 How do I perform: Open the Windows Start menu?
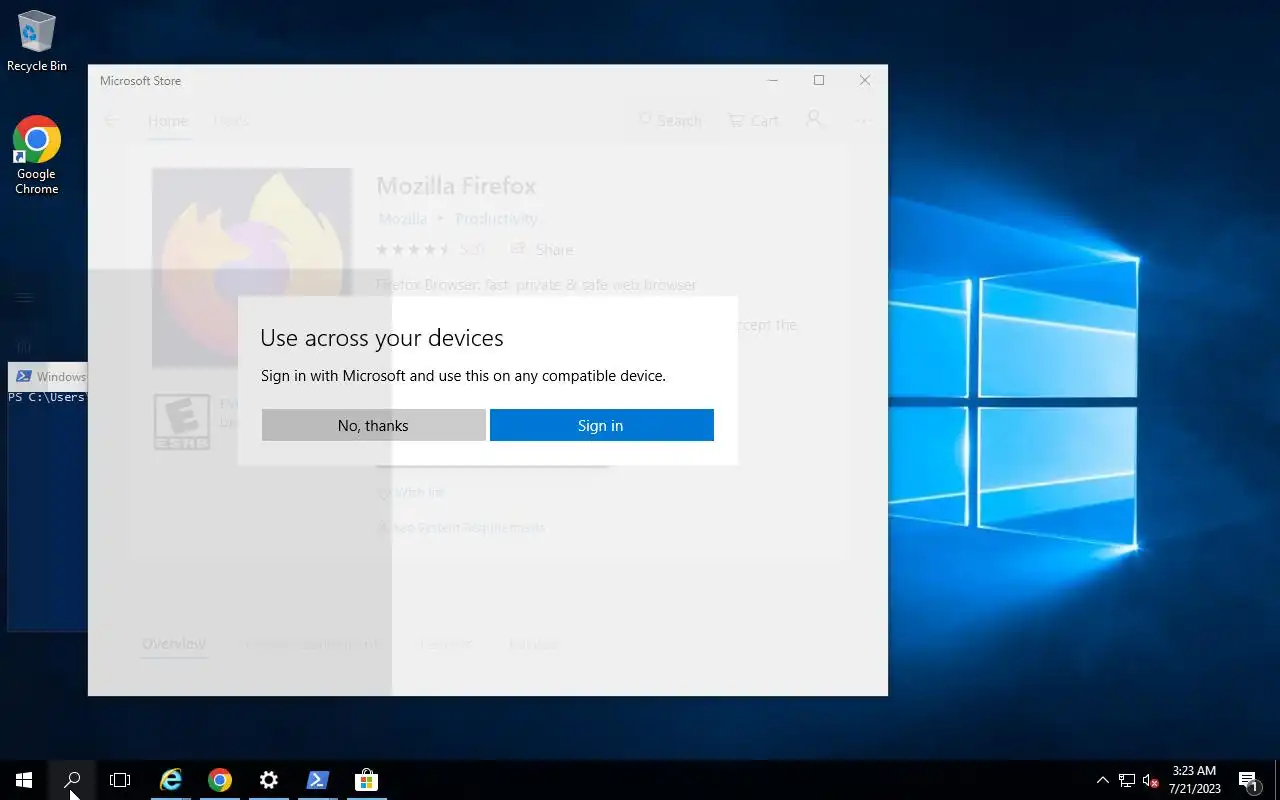click(24, 780)
